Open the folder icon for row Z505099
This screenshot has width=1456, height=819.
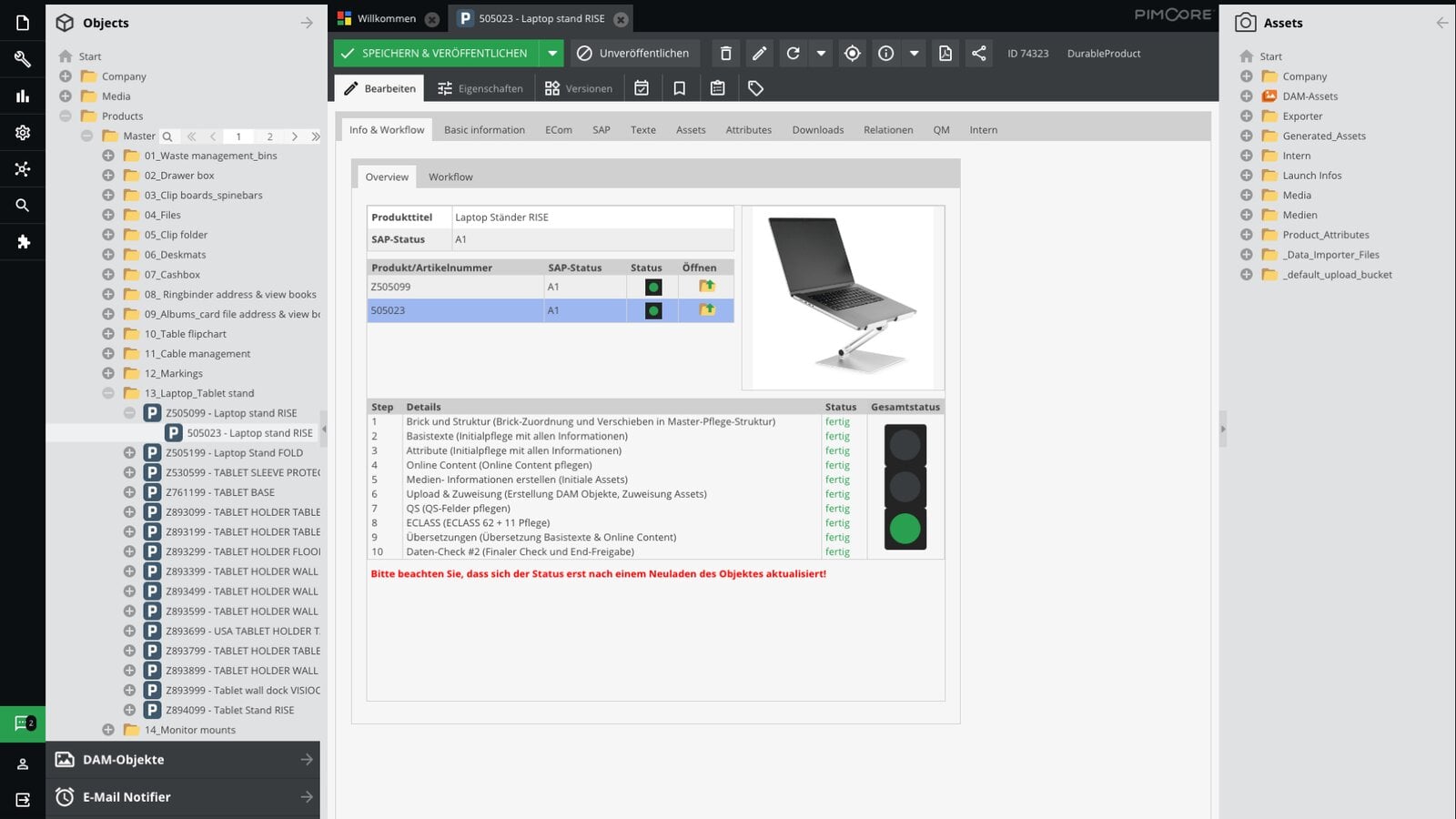coord(706,287)
